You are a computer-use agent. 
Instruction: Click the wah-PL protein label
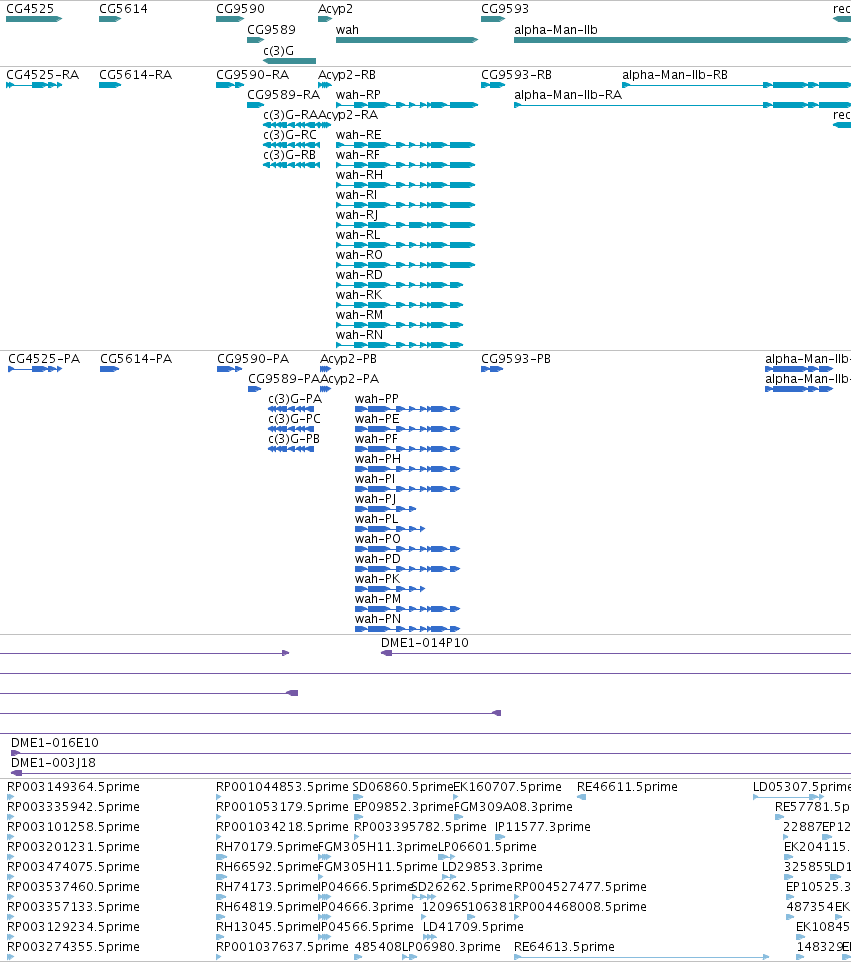[377, 519]
